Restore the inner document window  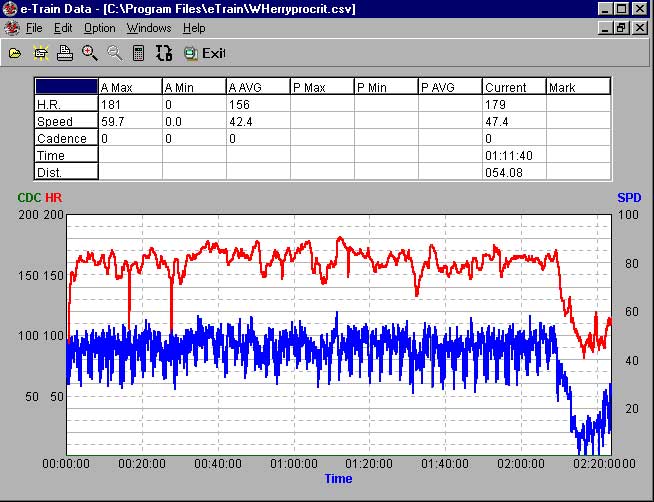tap(622, 28)
